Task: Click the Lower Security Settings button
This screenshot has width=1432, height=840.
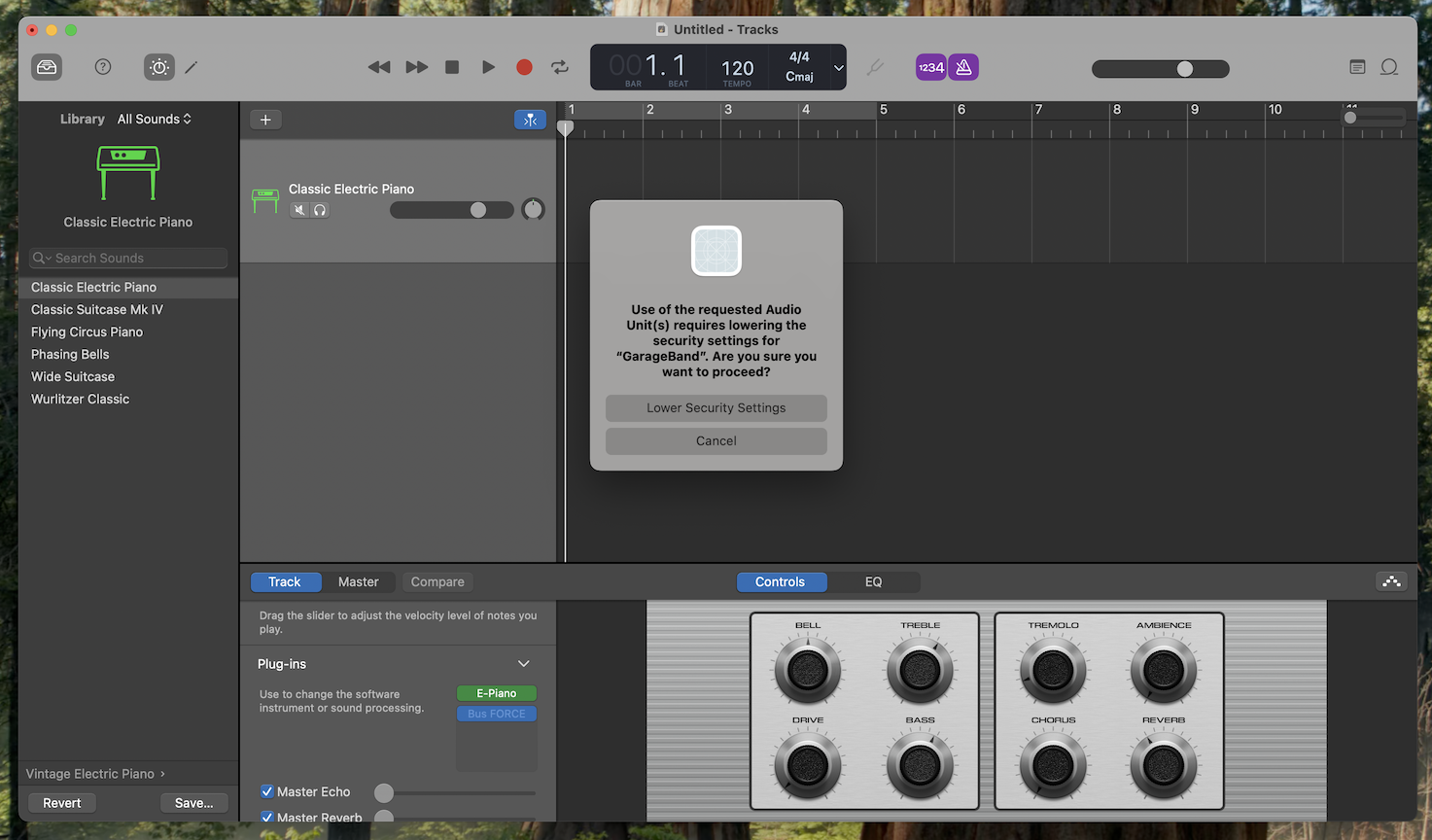Action: (716, 408)
